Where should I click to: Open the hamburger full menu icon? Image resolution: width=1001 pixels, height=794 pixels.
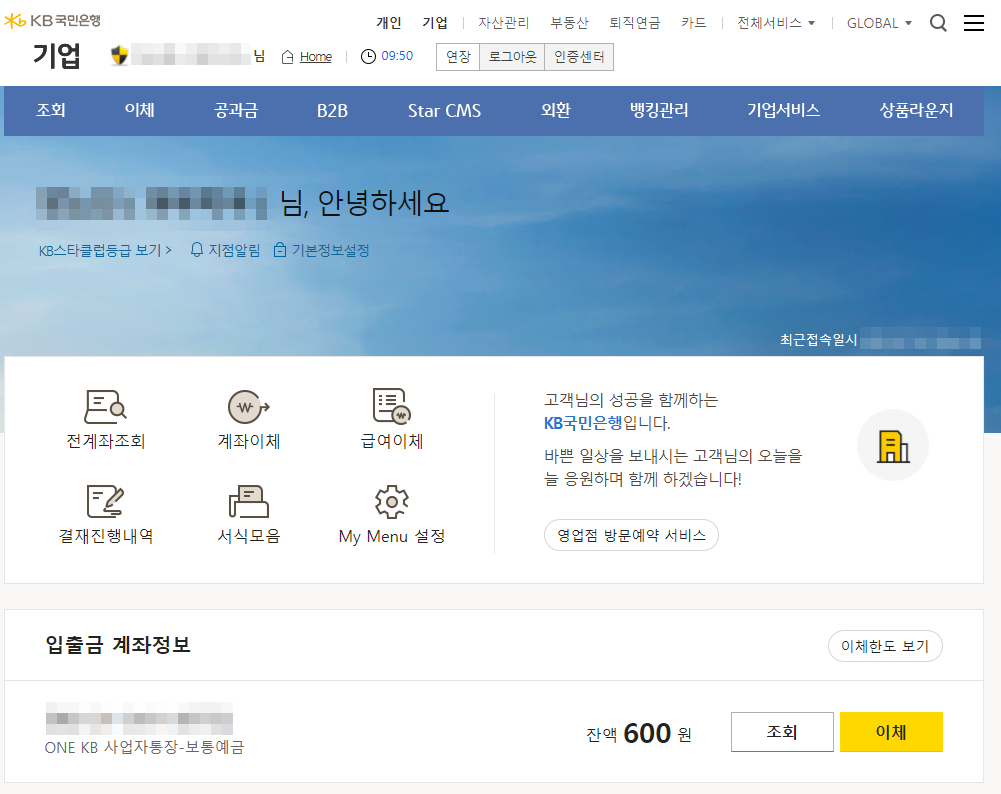click(974, 23)
